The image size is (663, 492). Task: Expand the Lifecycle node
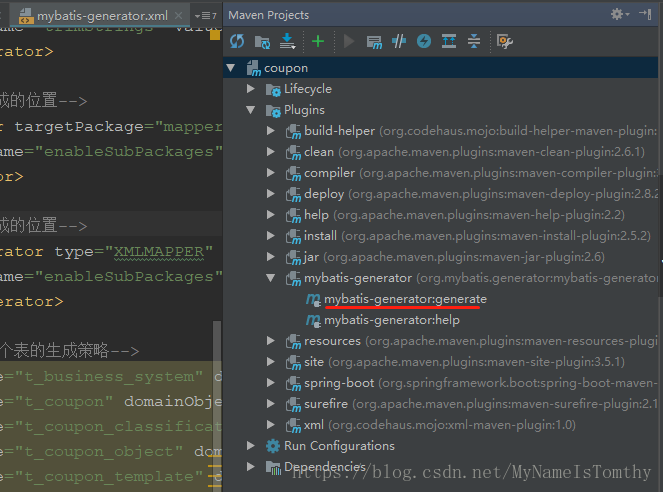click(x=251, y=88)
